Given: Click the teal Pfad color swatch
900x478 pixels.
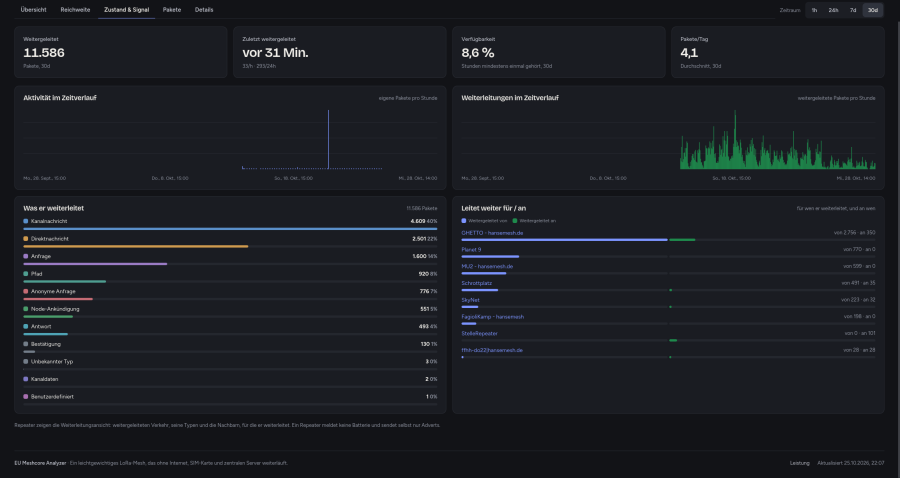Looking at the screenshot, I should click(26, 274).
